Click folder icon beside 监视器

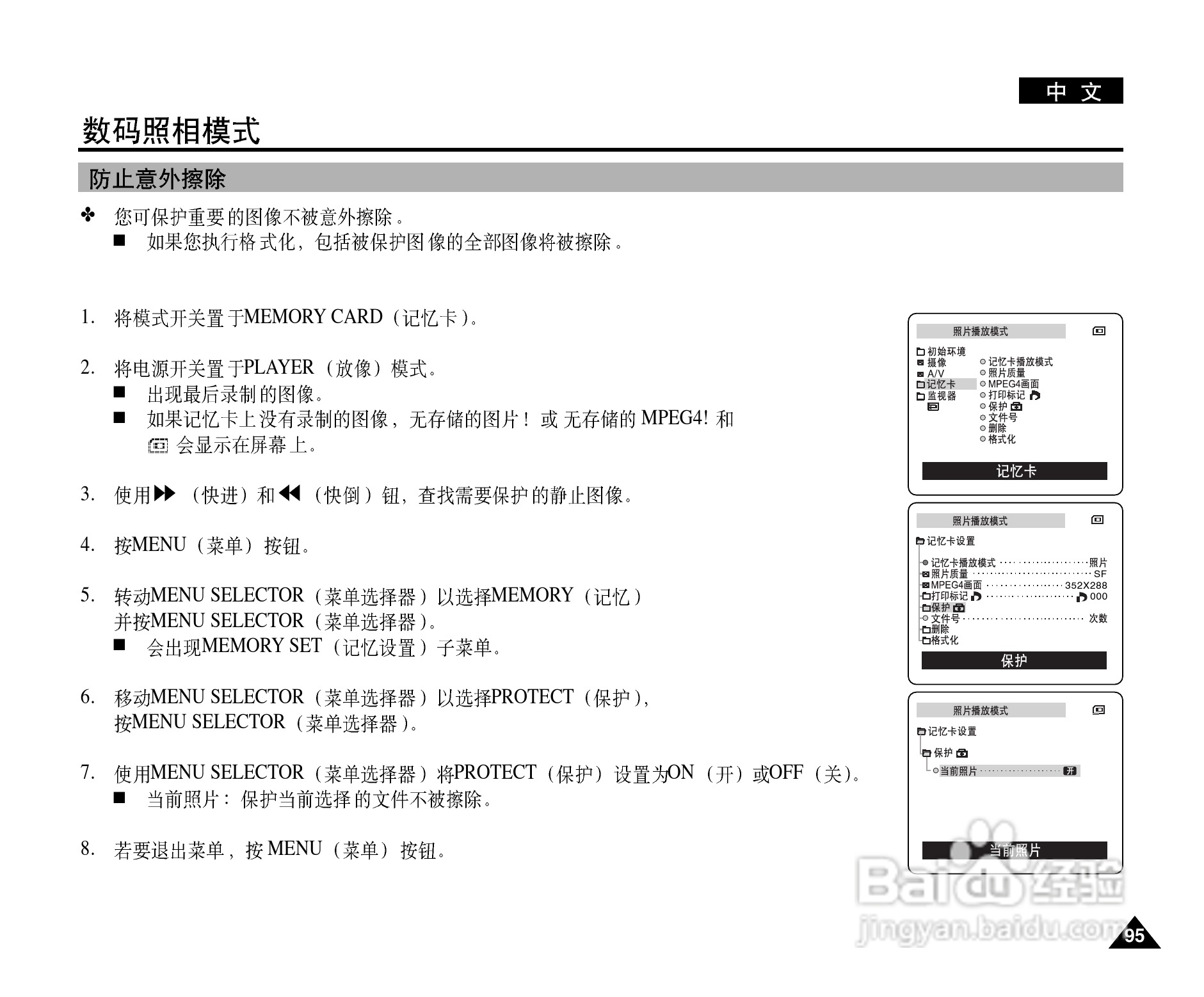[x=920, y=396]
